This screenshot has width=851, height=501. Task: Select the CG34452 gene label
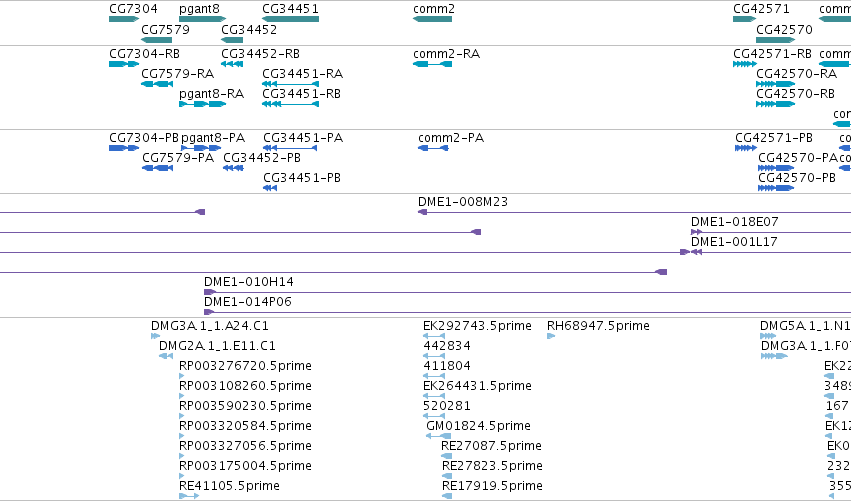[249, 29]
